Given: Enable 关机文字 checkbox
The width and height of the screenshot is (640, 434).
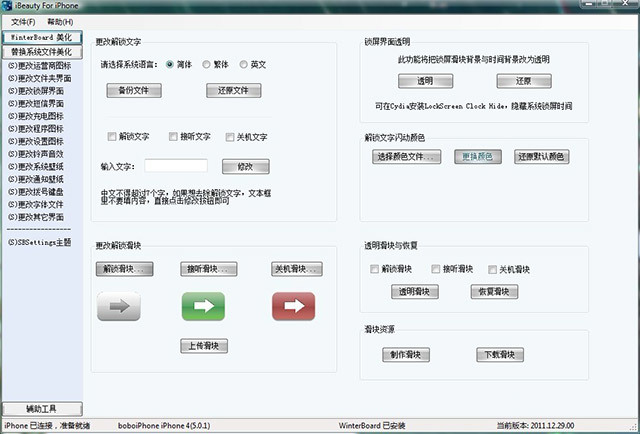Looking at the screenshot, I should coord(230,137).
